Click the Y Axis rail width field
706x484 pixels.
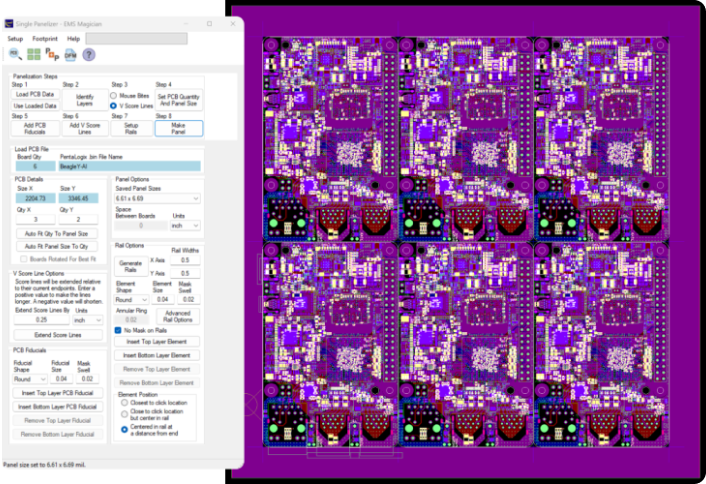click(185, 273)
